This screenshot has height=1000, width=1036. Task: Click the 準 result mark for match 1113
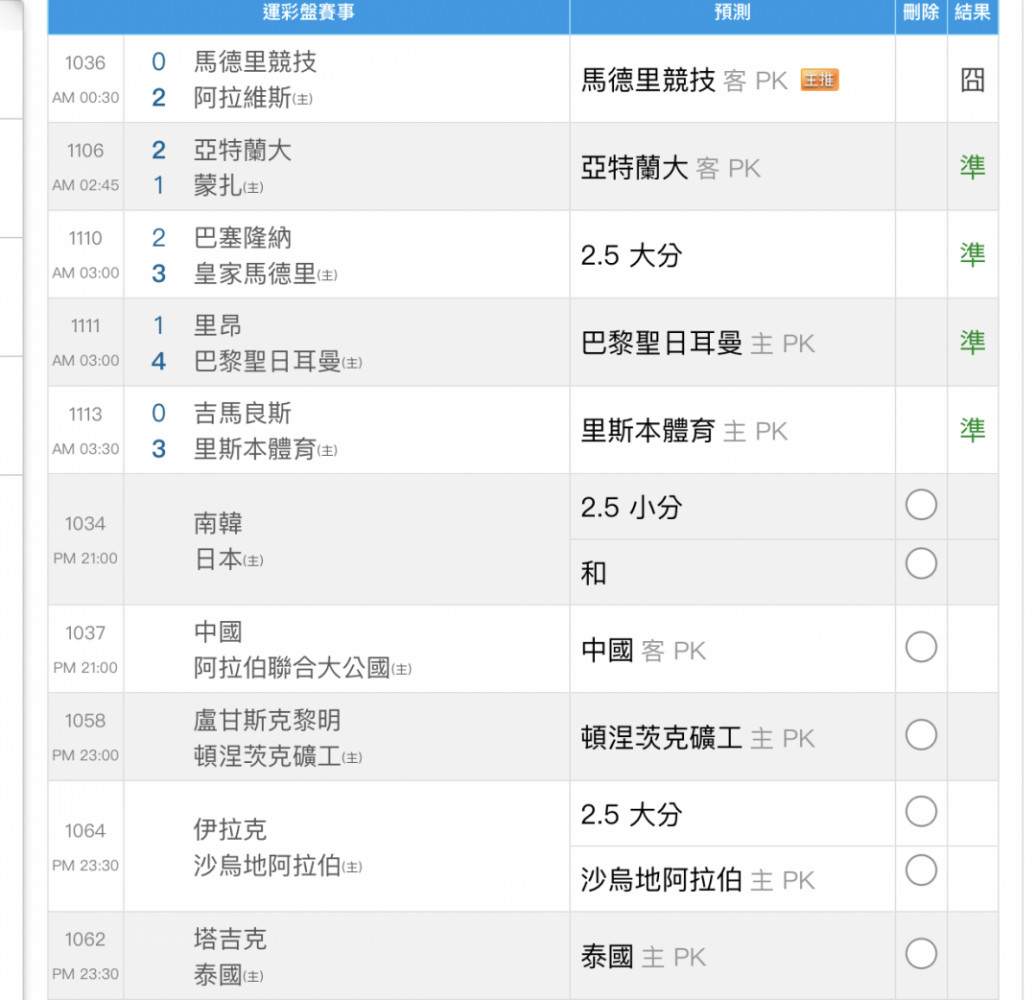(973, 431)
